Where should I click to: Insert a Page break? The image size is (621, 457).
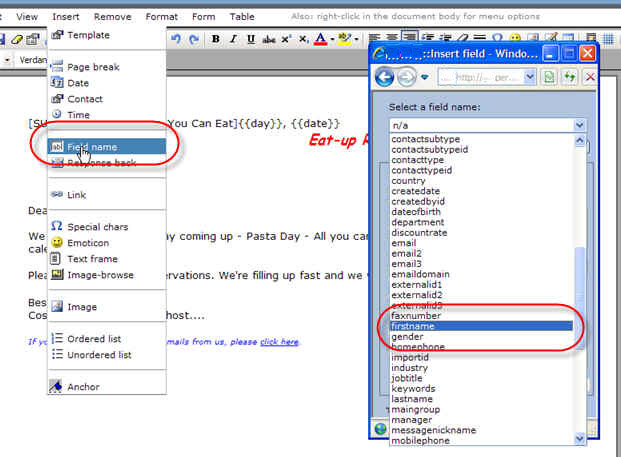click(x=107, y=67)
